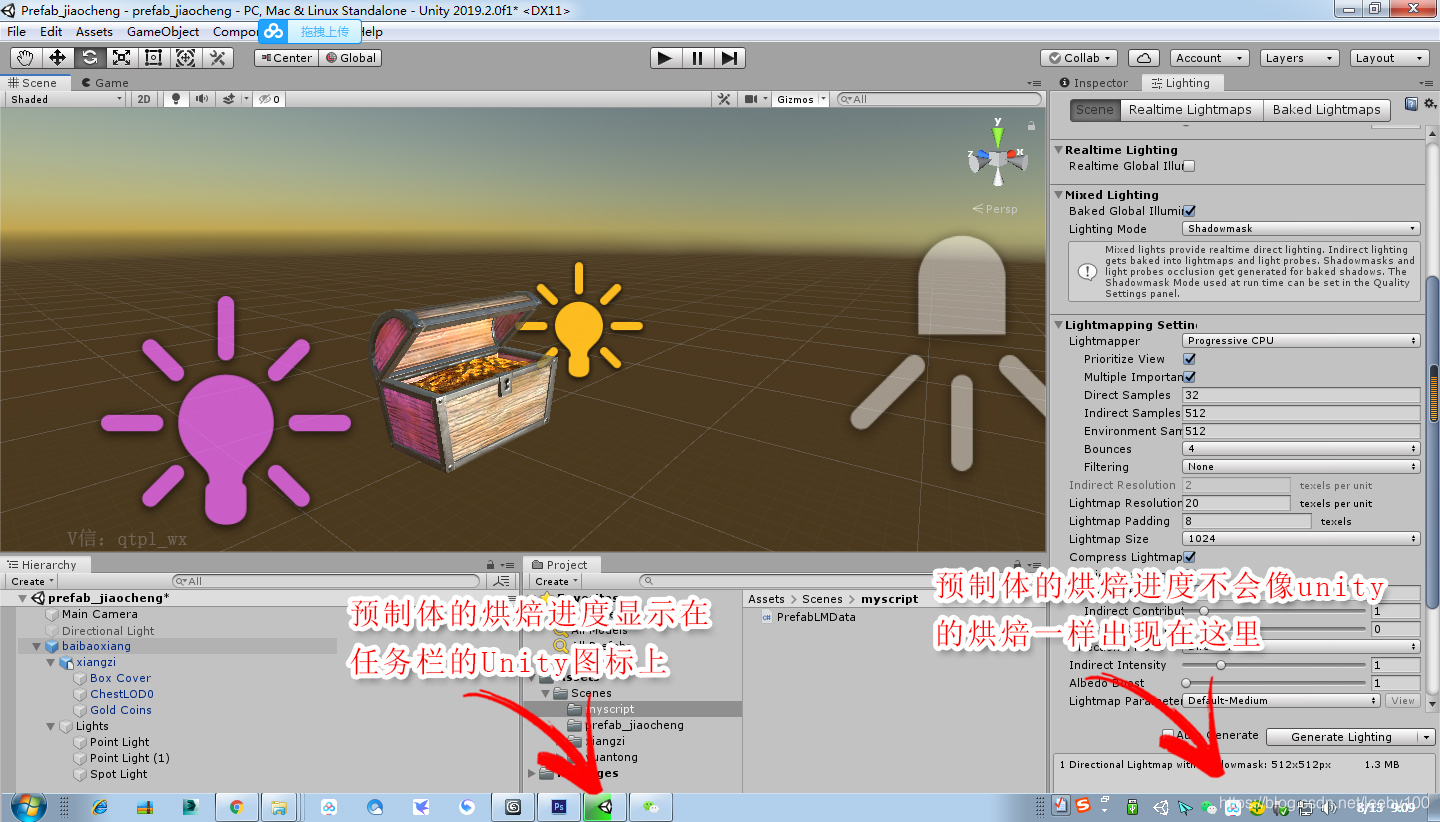The image size is (1440, 822).
Task: Toggle the scene gizmo lock icon
Action: pos(1031,125)
